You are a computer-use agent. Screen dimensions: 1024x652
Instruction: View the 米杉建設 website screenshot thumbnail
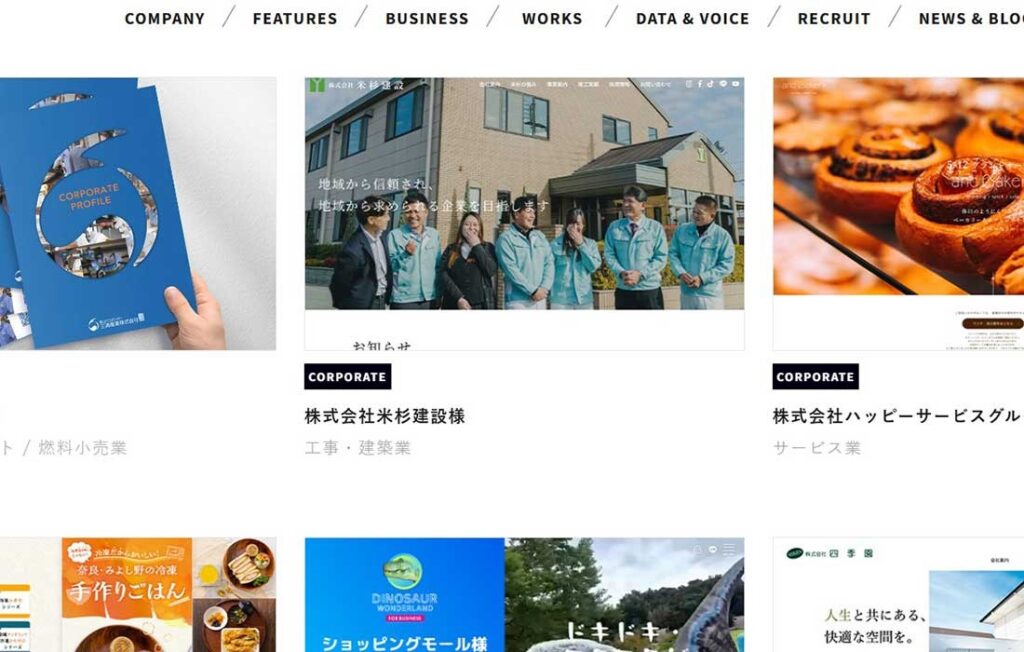524,214
